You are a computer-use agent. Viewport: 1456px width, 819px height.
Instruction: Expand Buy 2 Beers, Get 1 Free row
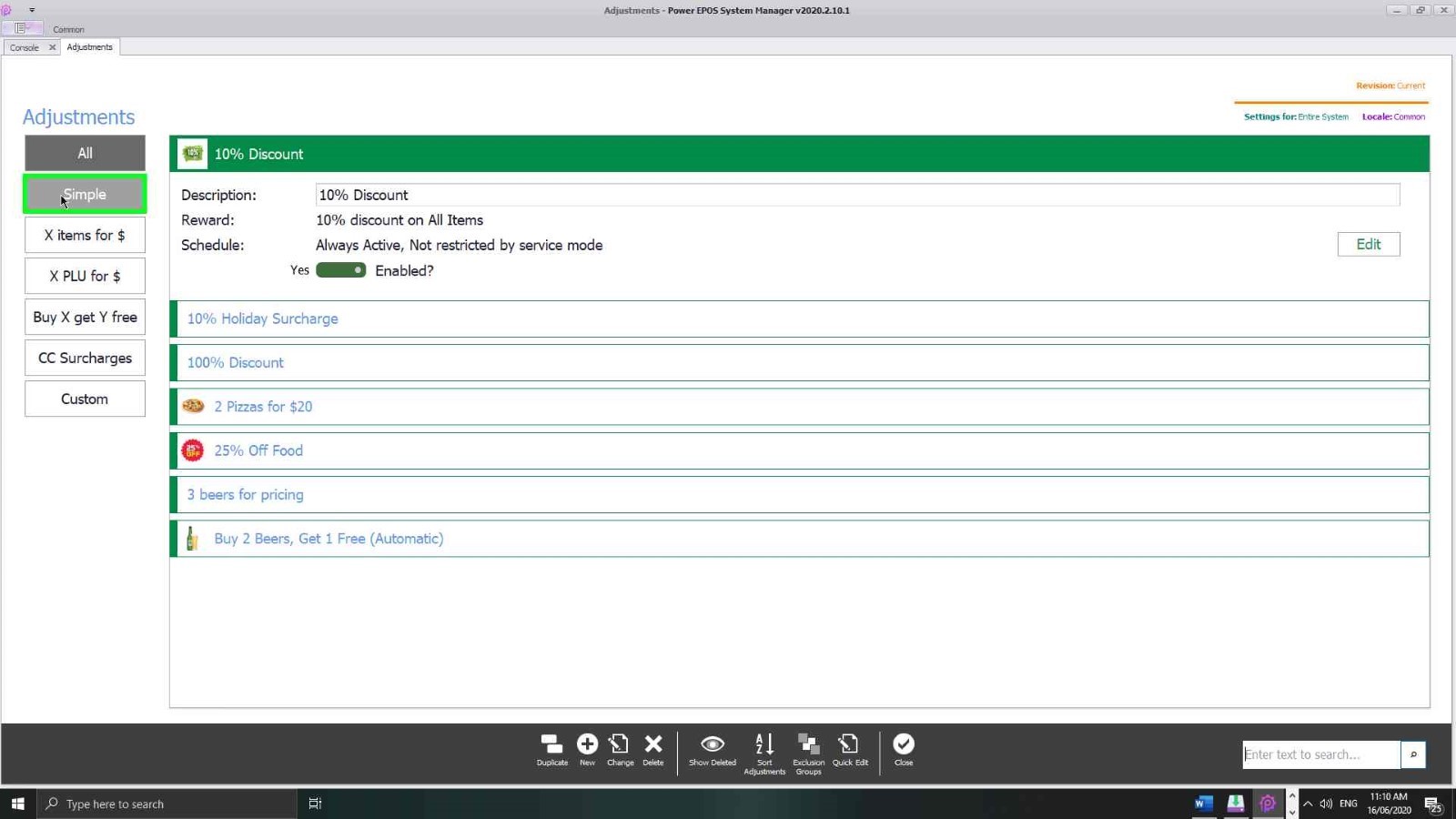point(799,539)
